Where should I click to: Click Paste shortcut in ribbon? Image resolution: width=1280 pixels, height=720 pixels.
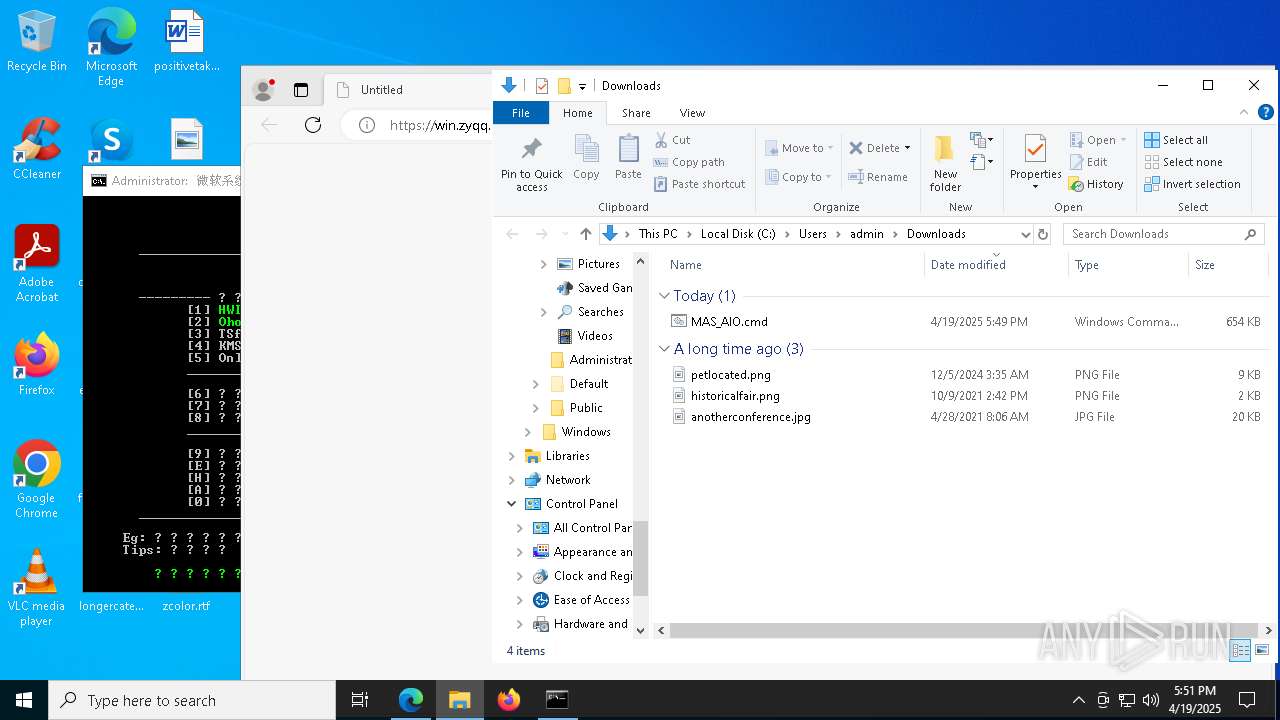click(699, 184)
